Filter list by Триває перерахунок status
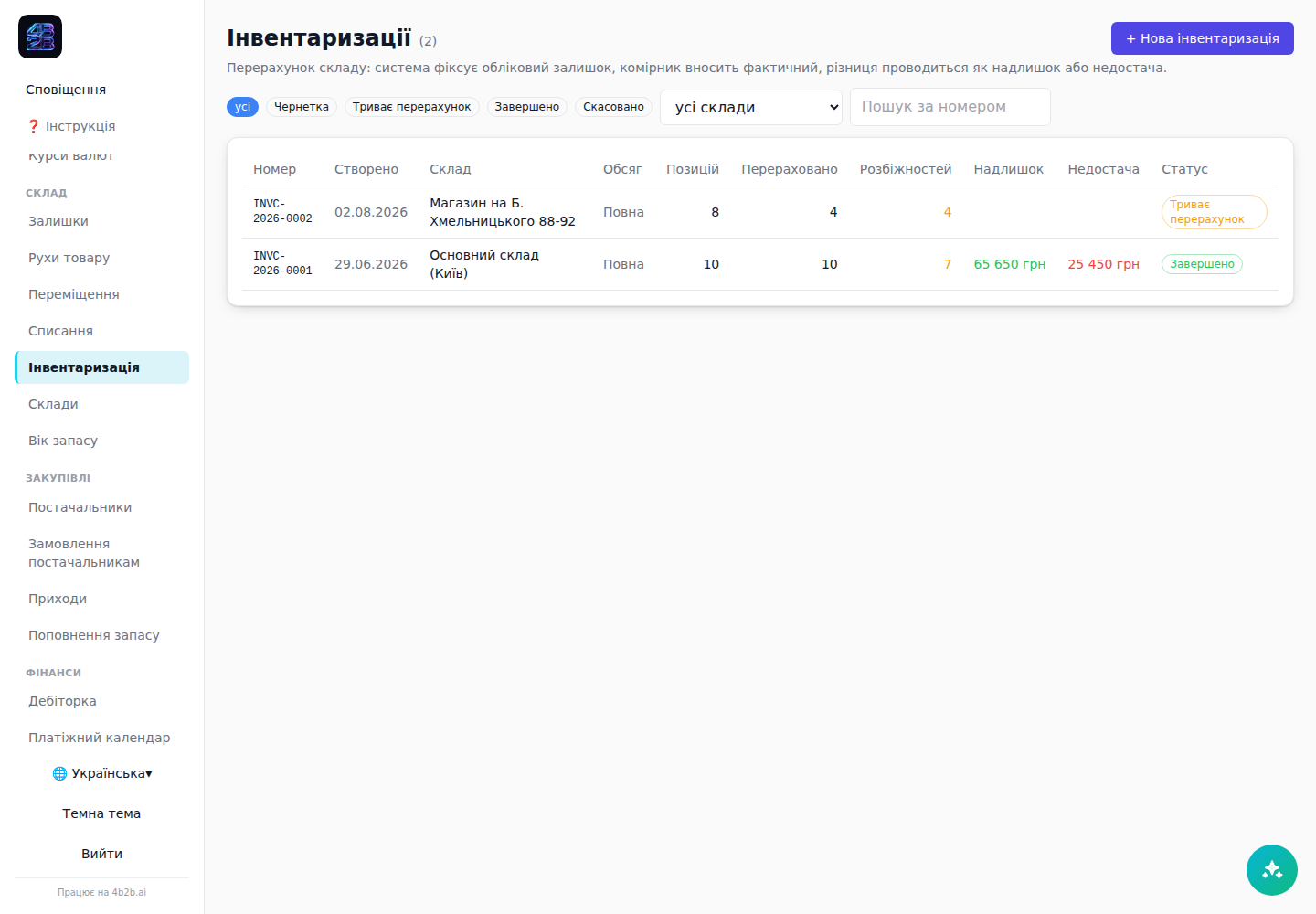This screenshot has width=1316, height=914. click(x=412, y=107)
